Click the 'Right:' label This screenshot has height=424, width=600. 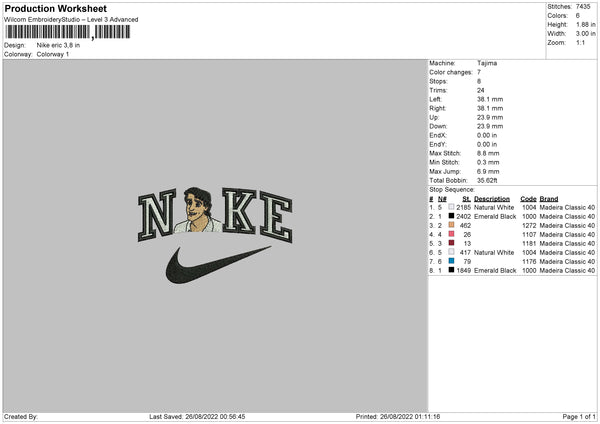coord(437,108)
